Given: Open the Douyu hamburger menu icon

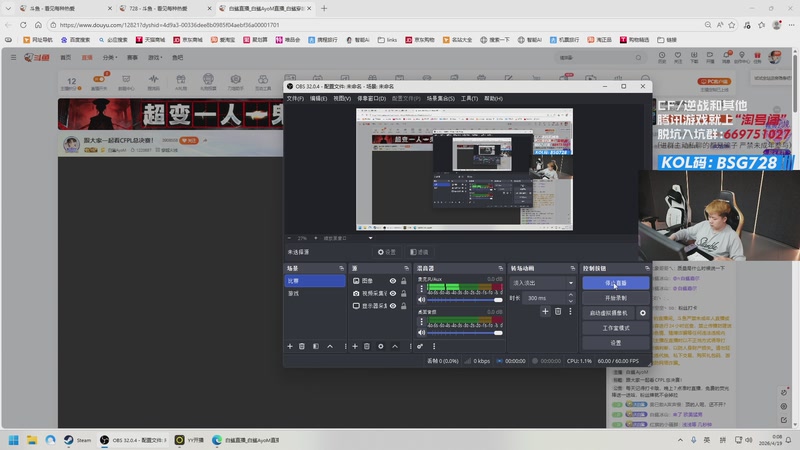Looking at the screenshot, I should [13, 58].
